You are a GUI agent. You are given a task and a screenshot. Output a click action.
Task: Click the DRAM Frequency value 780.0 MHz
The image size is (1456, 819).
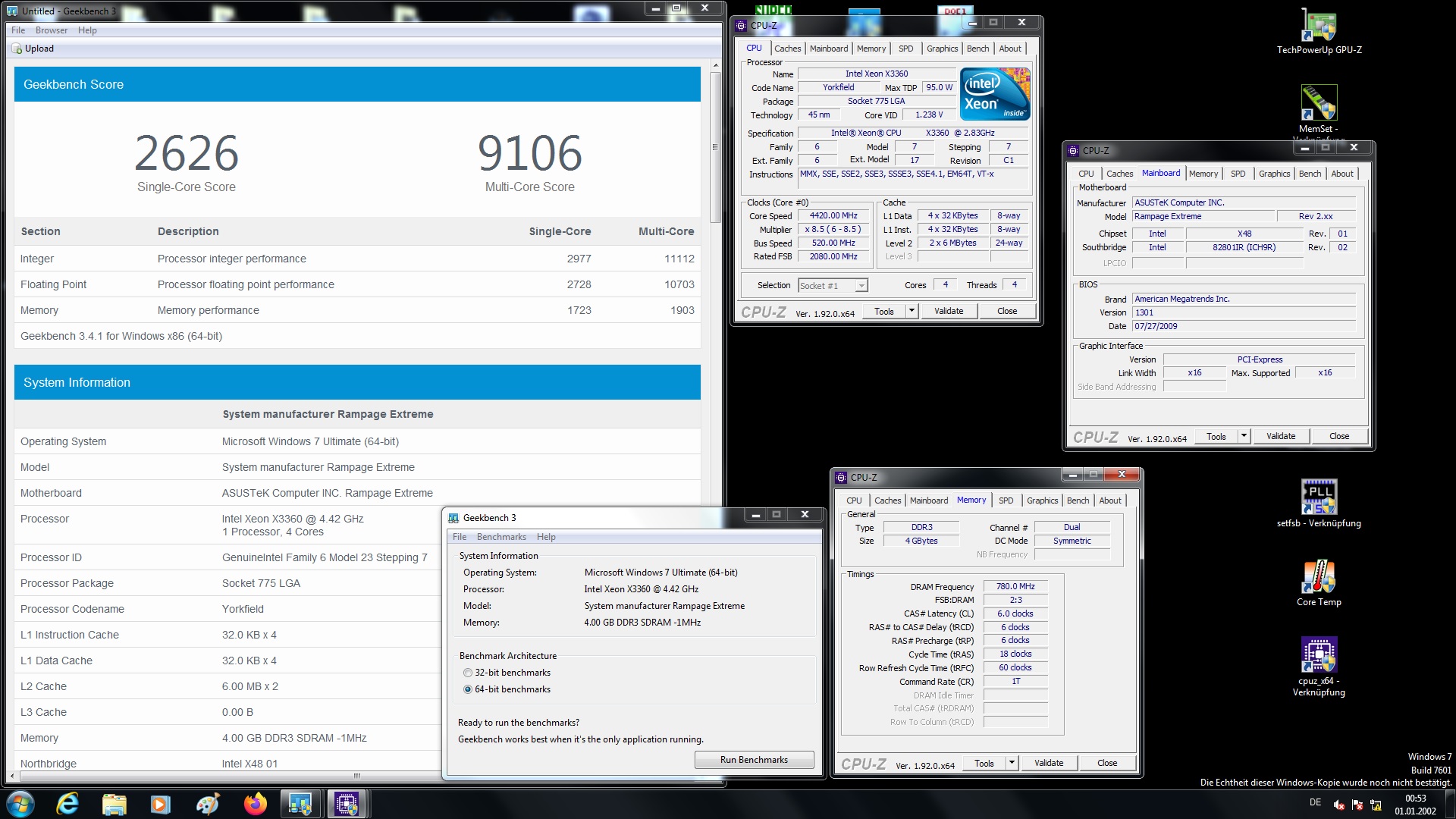(1015, 587)
